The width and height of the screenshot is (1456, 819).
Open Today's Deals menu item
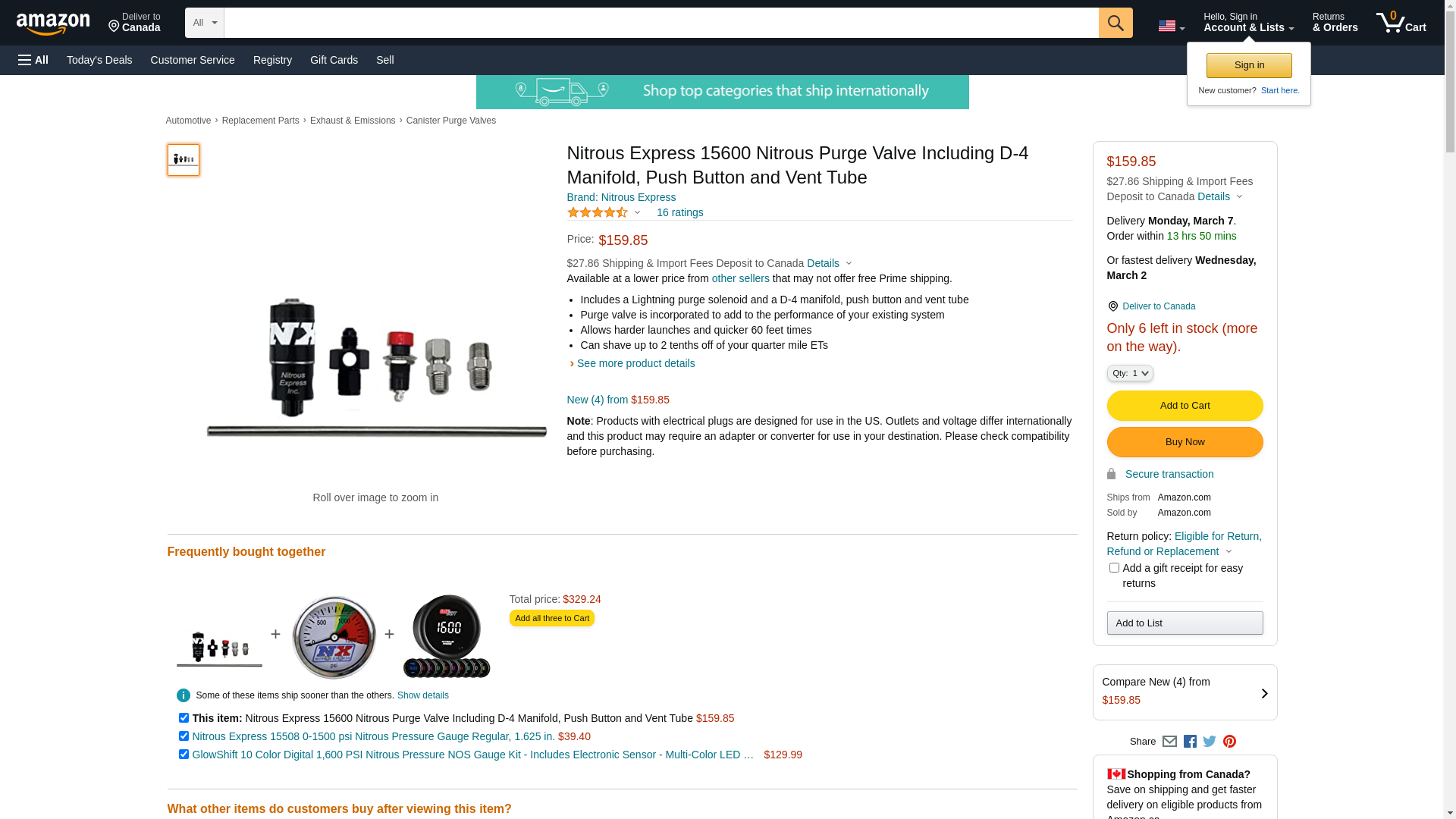click(x=99, y=60)
